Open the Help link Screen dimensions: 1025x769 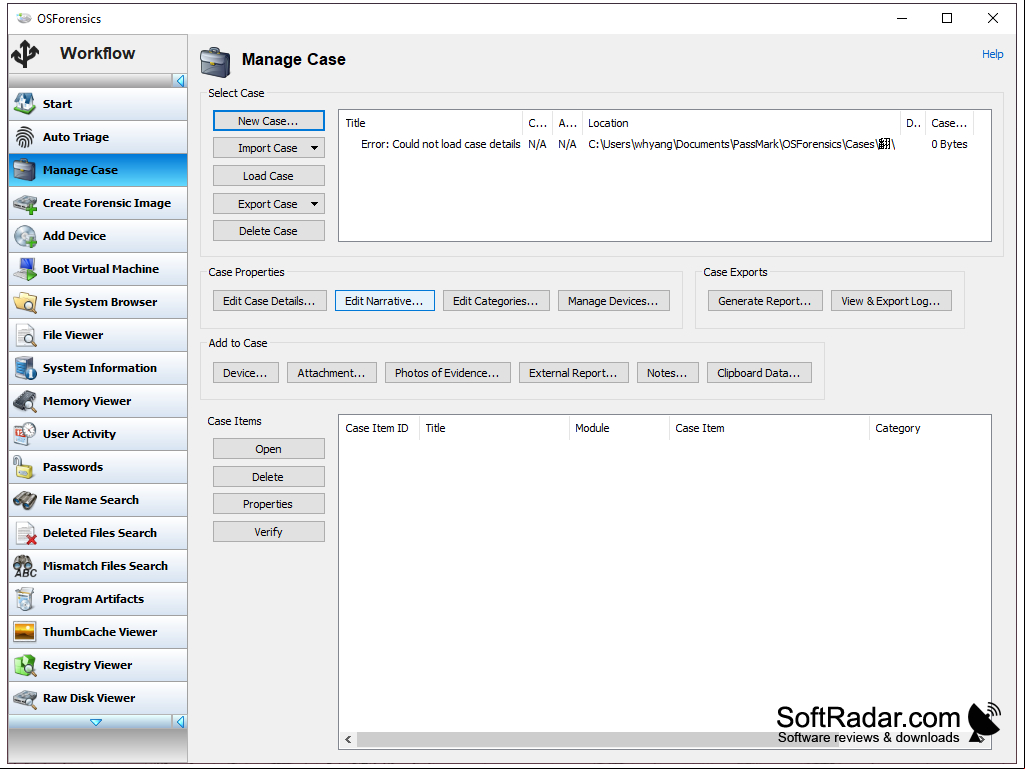coord(992,54)
